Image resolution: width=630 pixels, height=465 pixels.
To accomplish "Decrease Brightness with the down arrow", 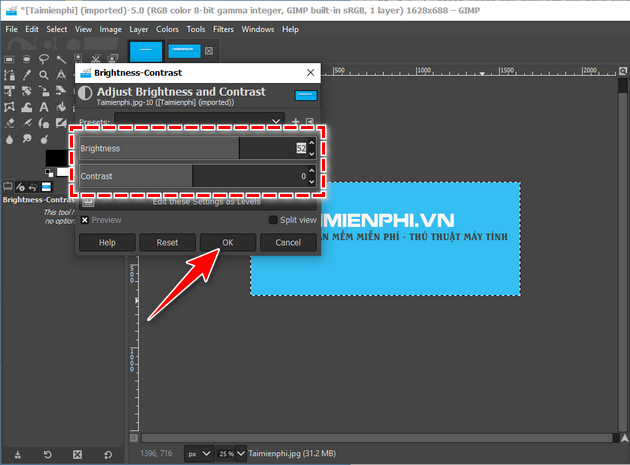I will [312, 154].
